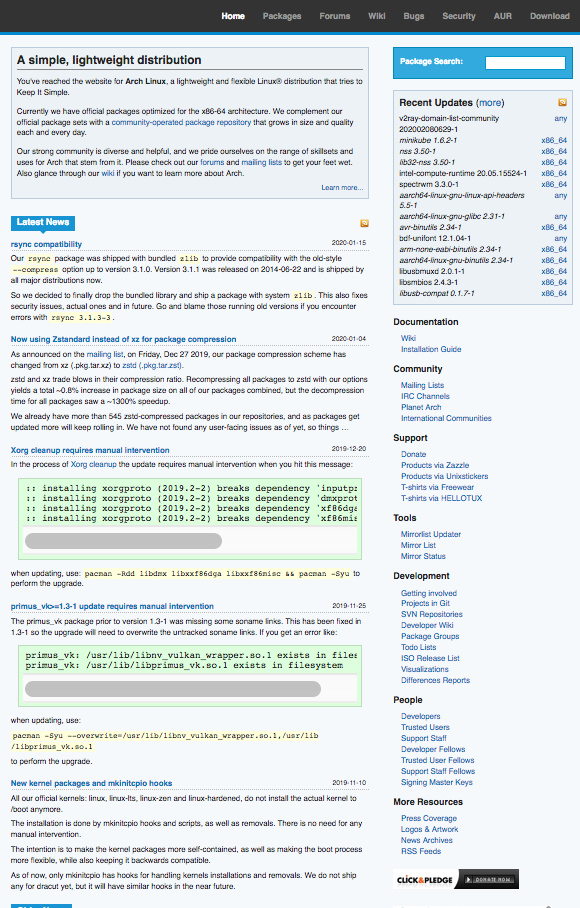
Task: Open the Signing Master Keys page
Action: (x=436, y=782)
